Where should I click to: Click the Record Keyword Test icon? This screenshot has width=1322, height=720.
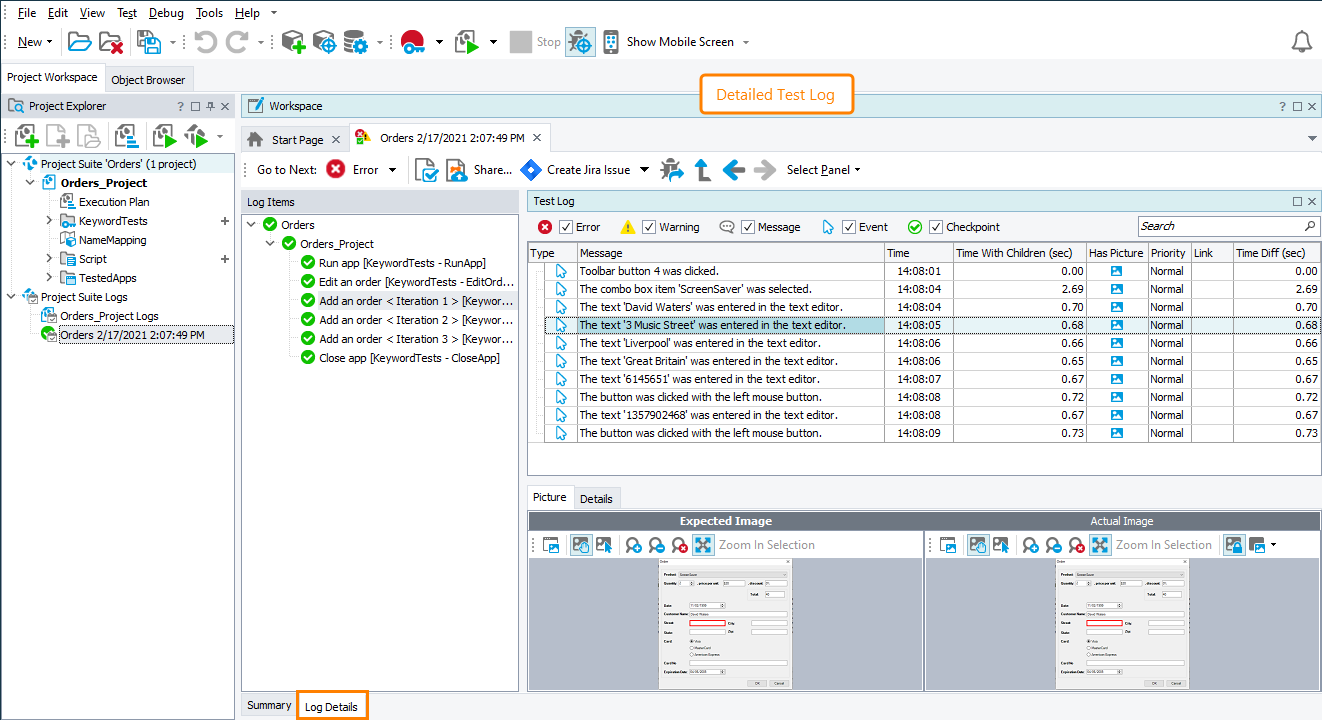(x=412, y=41)
